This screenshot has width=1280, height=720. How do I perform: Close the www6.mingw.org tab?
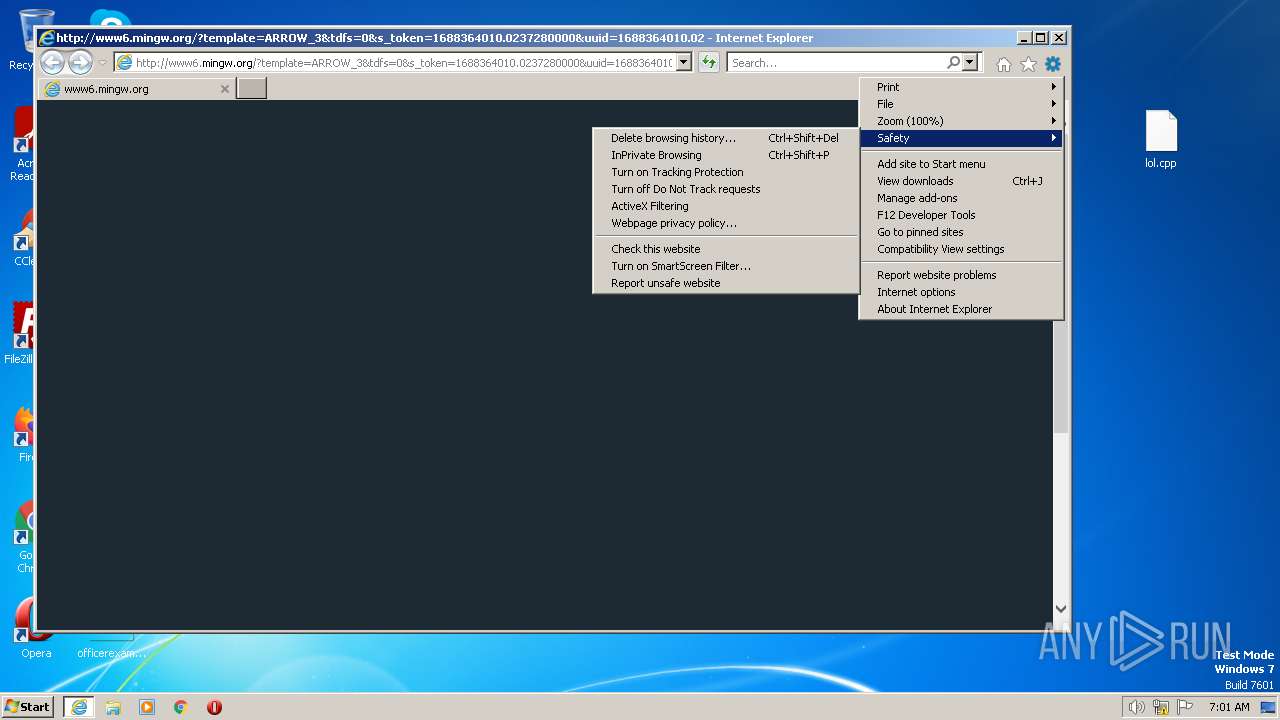click(x=225, y=89)
